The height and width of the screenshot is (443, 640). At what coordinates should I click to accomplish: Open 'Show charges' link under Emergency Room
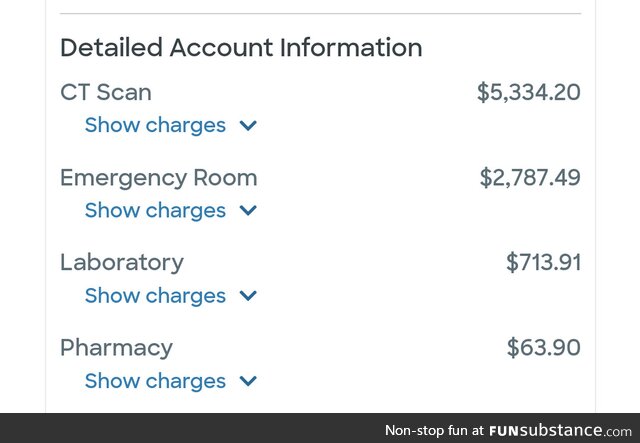pyautogui.click(x=155, y=210)
